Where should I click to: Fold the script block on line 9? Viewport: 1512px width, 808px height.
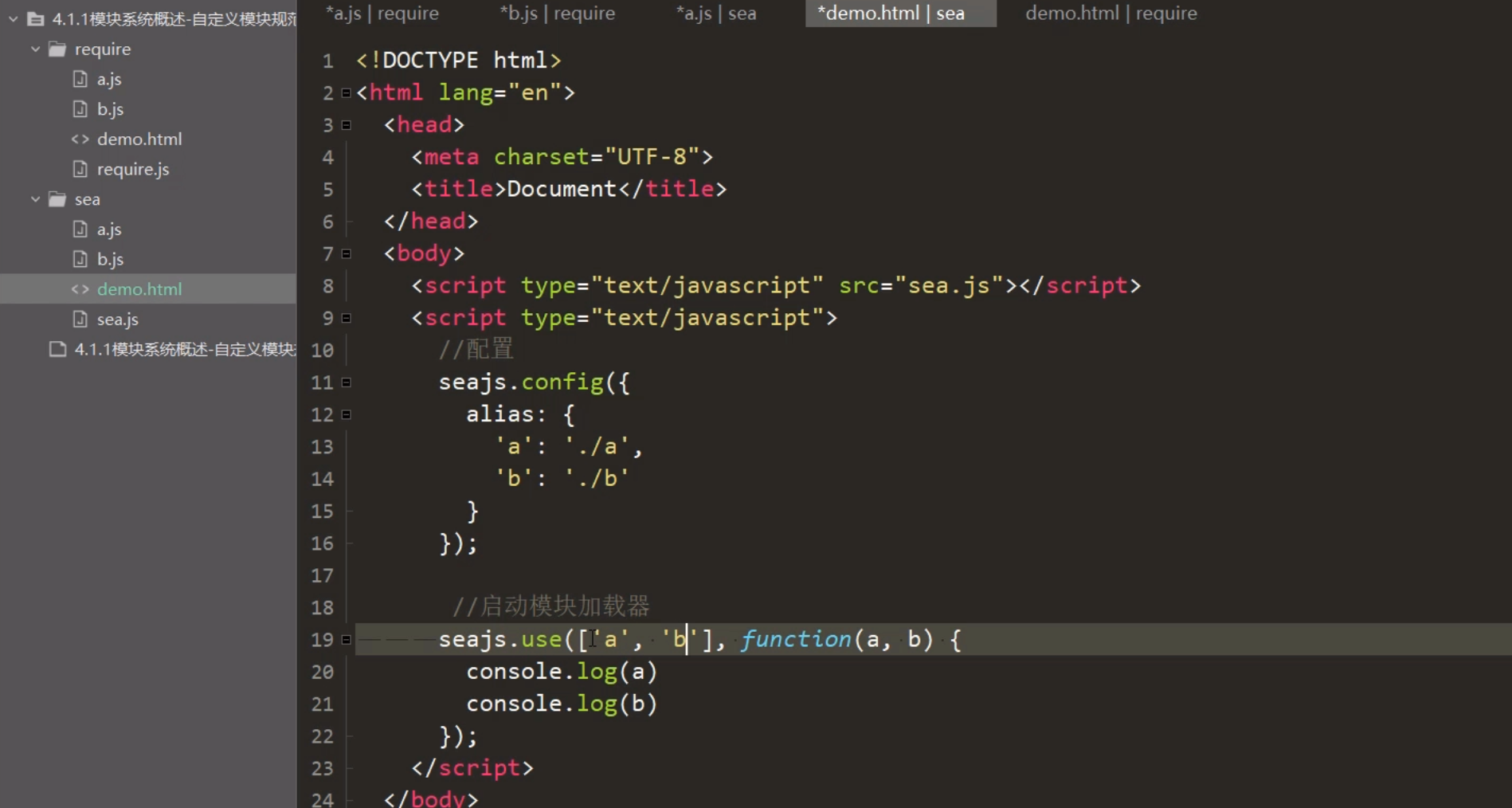(x=346, y=318)
